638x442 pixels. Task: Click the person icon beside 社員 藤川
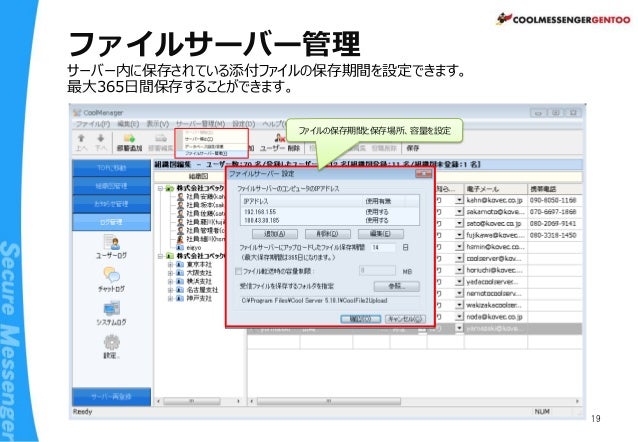pyautogui.click(x=181, y=222)
